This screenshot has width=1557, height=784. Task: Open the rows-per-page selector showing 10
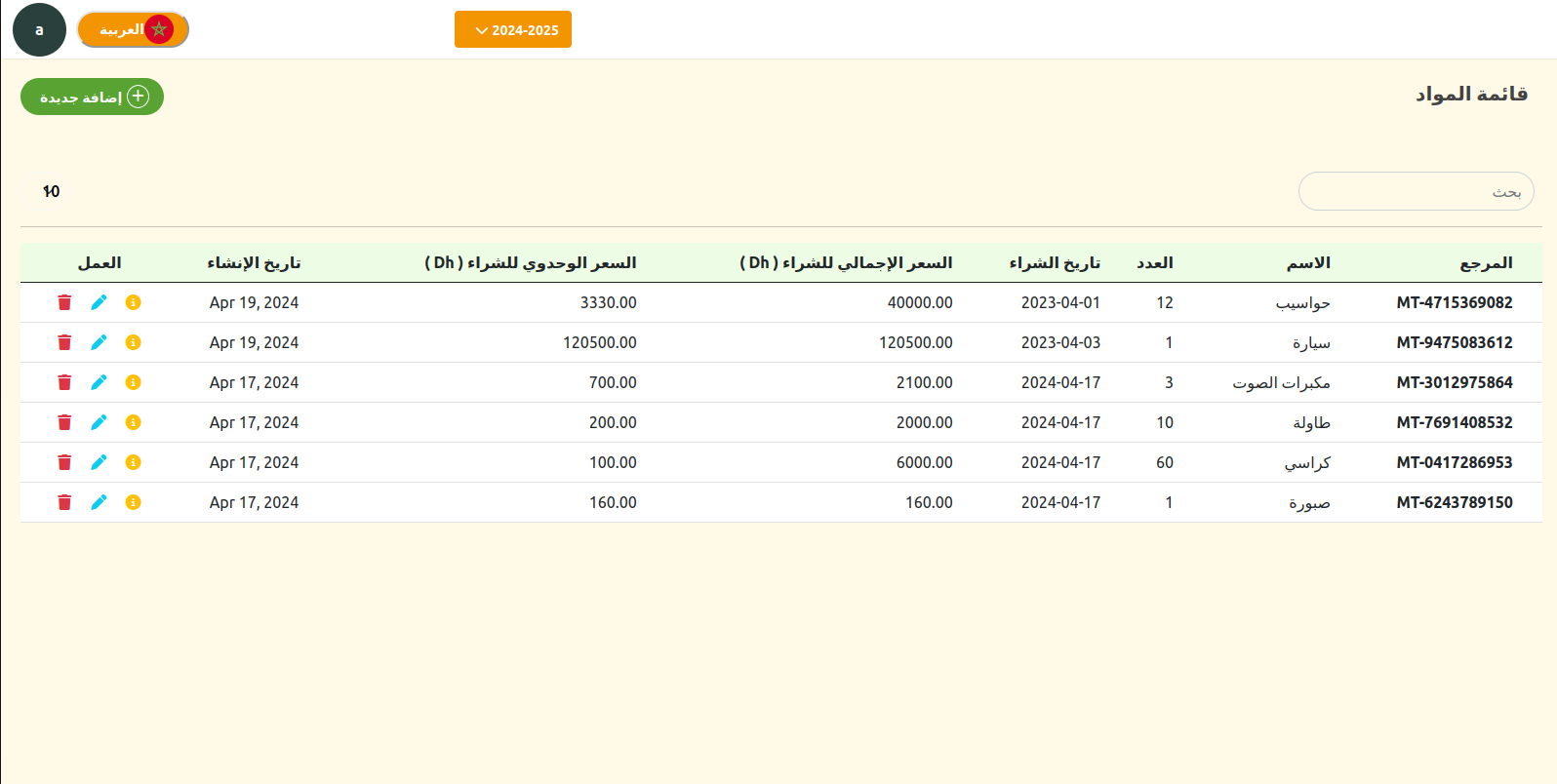pyautogui.click(x=51, y=191)
